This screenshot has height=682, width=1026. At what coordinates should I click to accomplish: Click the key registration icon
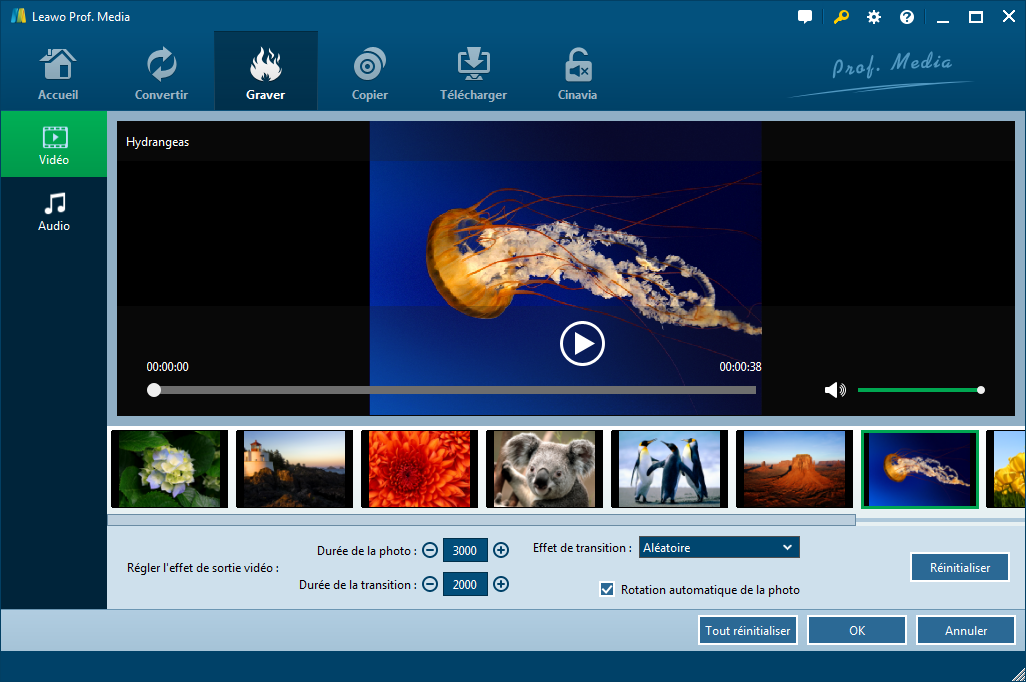pyautogui.click(x=841, y=17)
